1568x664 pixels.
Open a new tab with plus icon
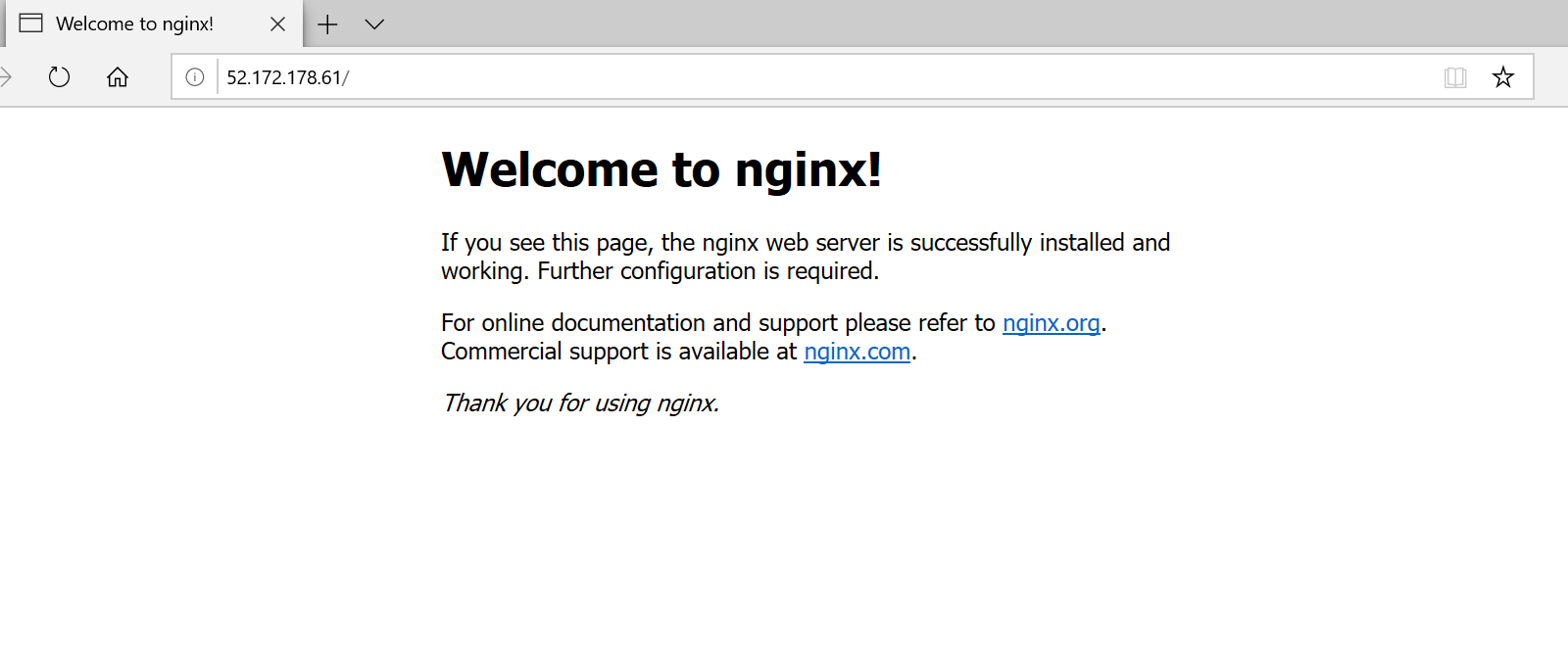[327, 24]
